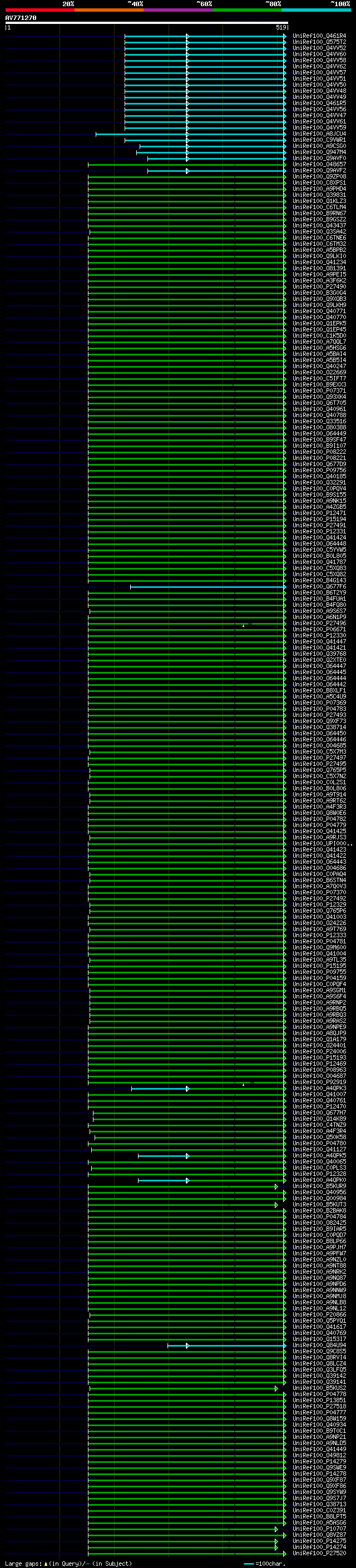Screen dimensions: 356x1568
Task: Select the UniRef100_Q14K89 label
Action: (x=319, y=1119)
